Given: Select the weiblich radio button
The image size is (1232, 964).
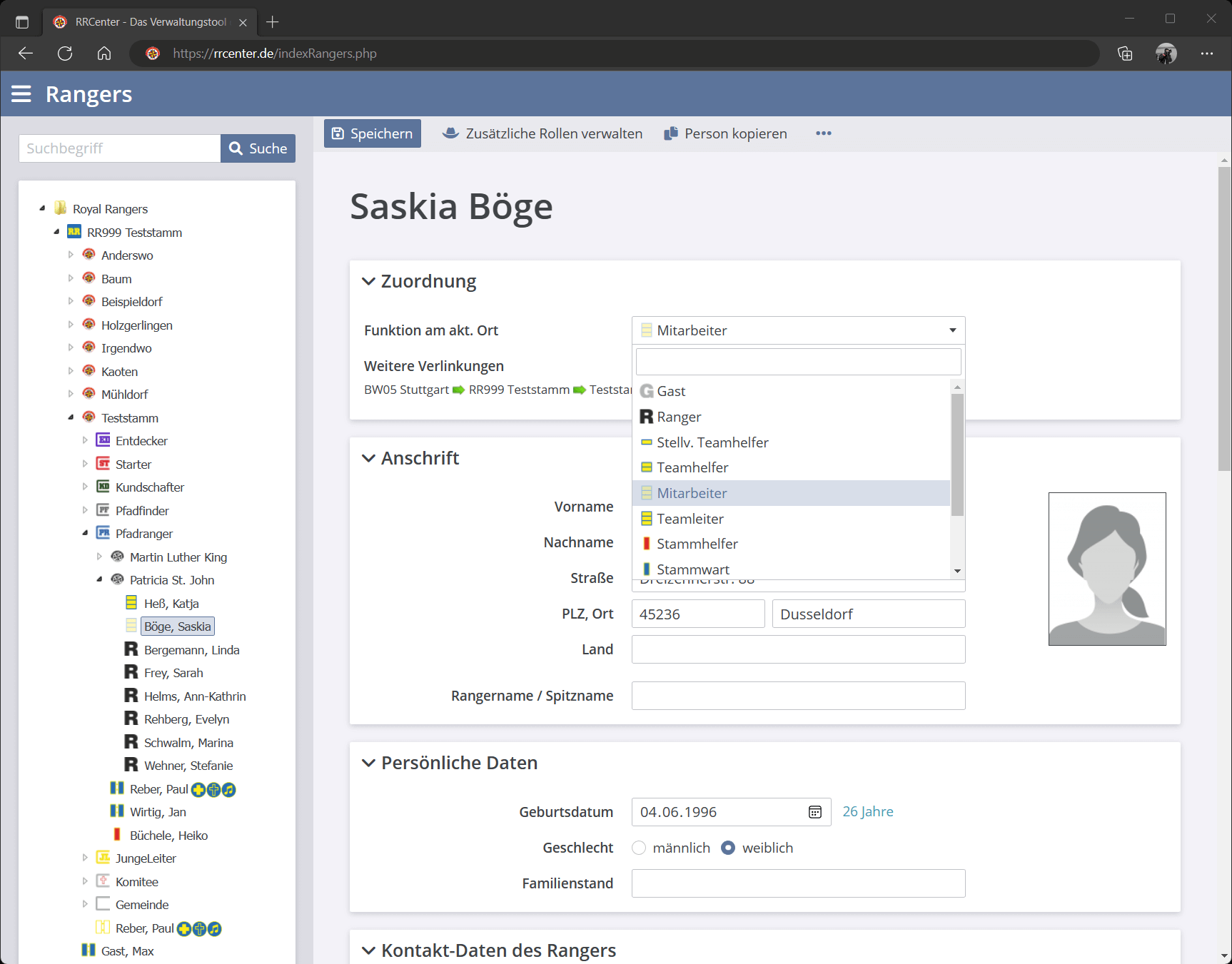Looking at the screenshot, I should [x=728, y=848].
